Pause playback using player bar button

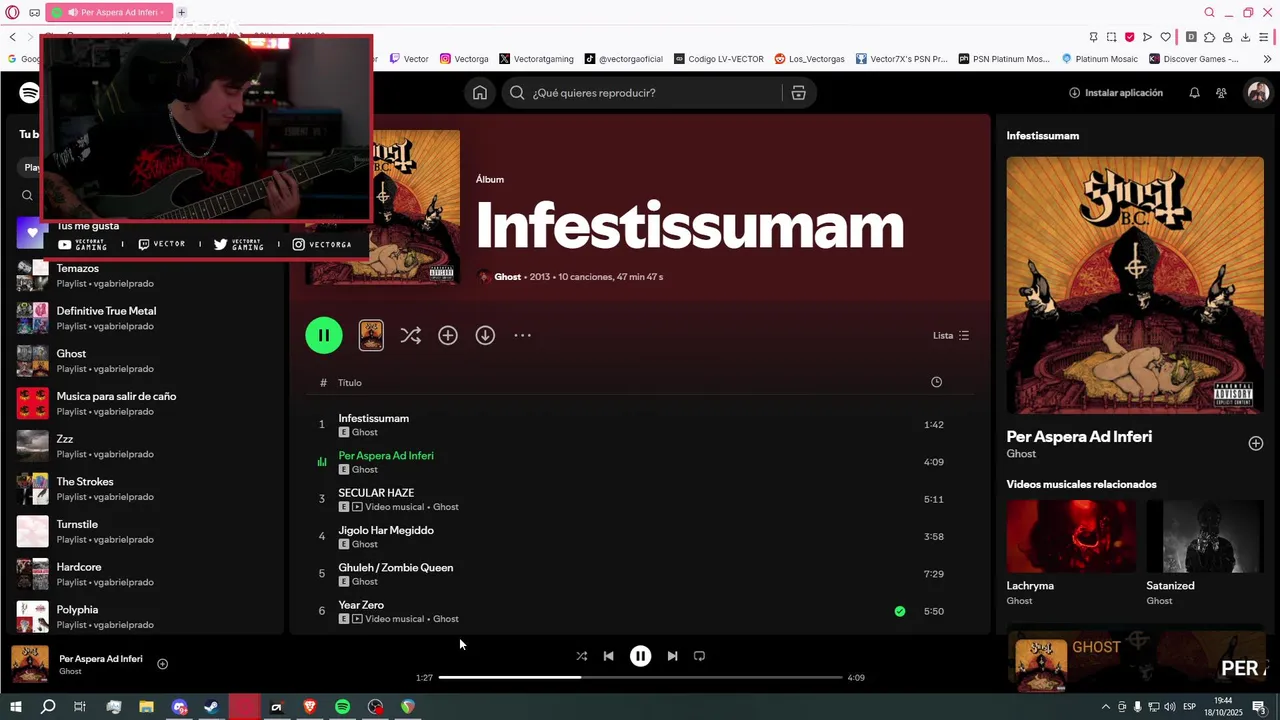[640, 656]
